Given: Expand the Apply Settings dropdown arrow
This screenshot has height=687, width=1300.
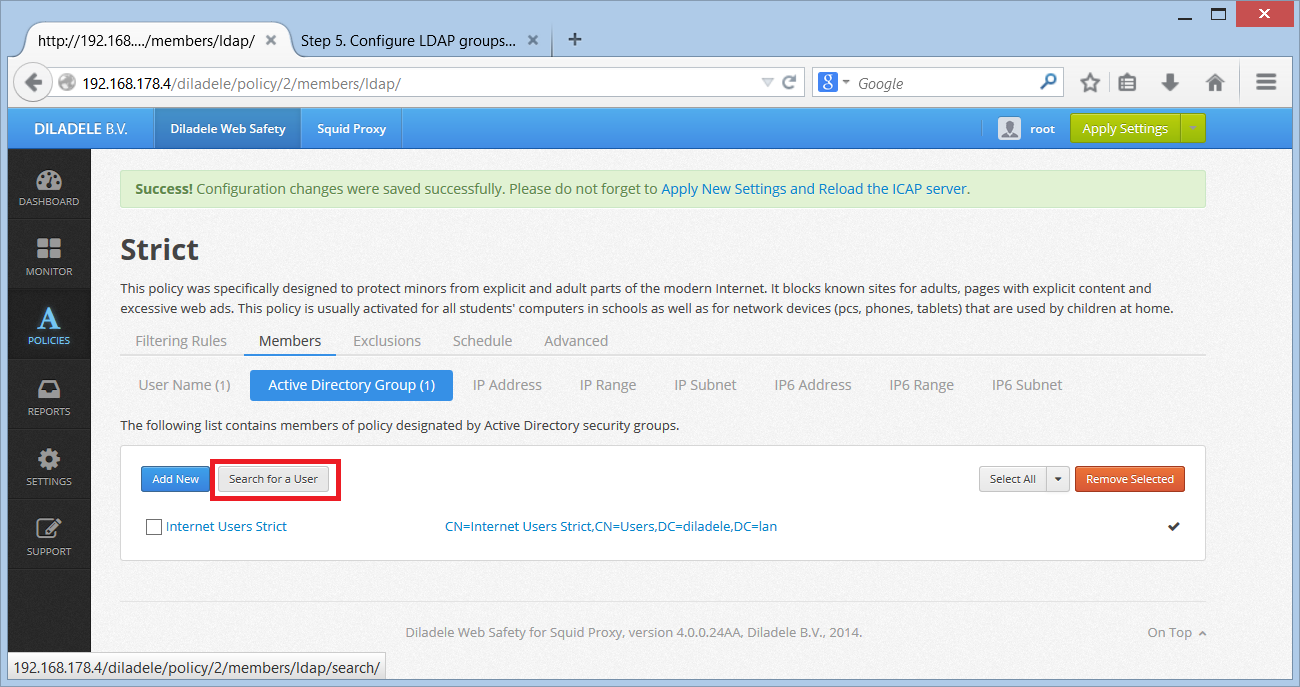Looking at the screenshot, I should click(1192, 129).
